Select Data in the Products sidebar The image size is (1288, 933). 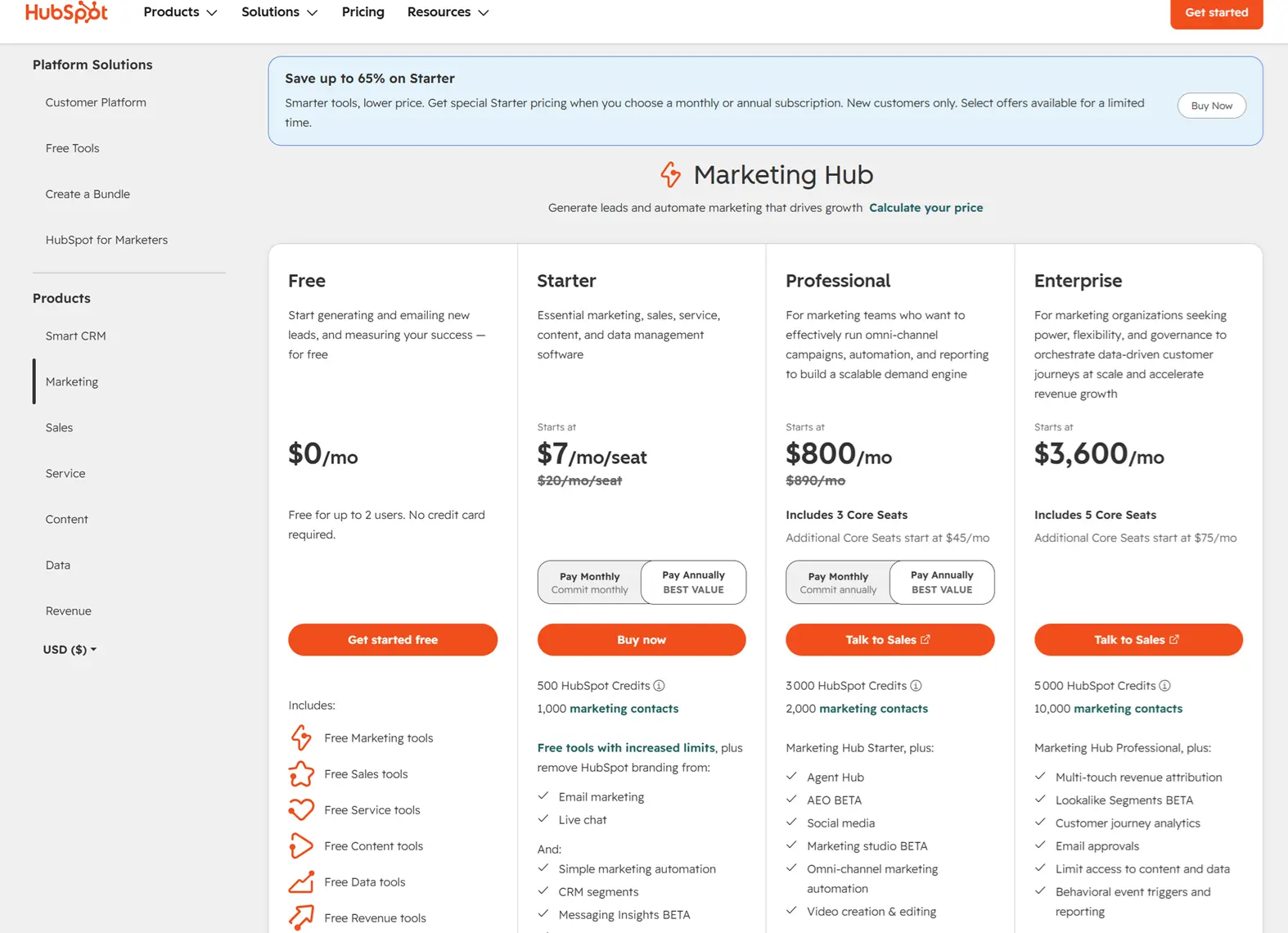click(x=58, y=565)
